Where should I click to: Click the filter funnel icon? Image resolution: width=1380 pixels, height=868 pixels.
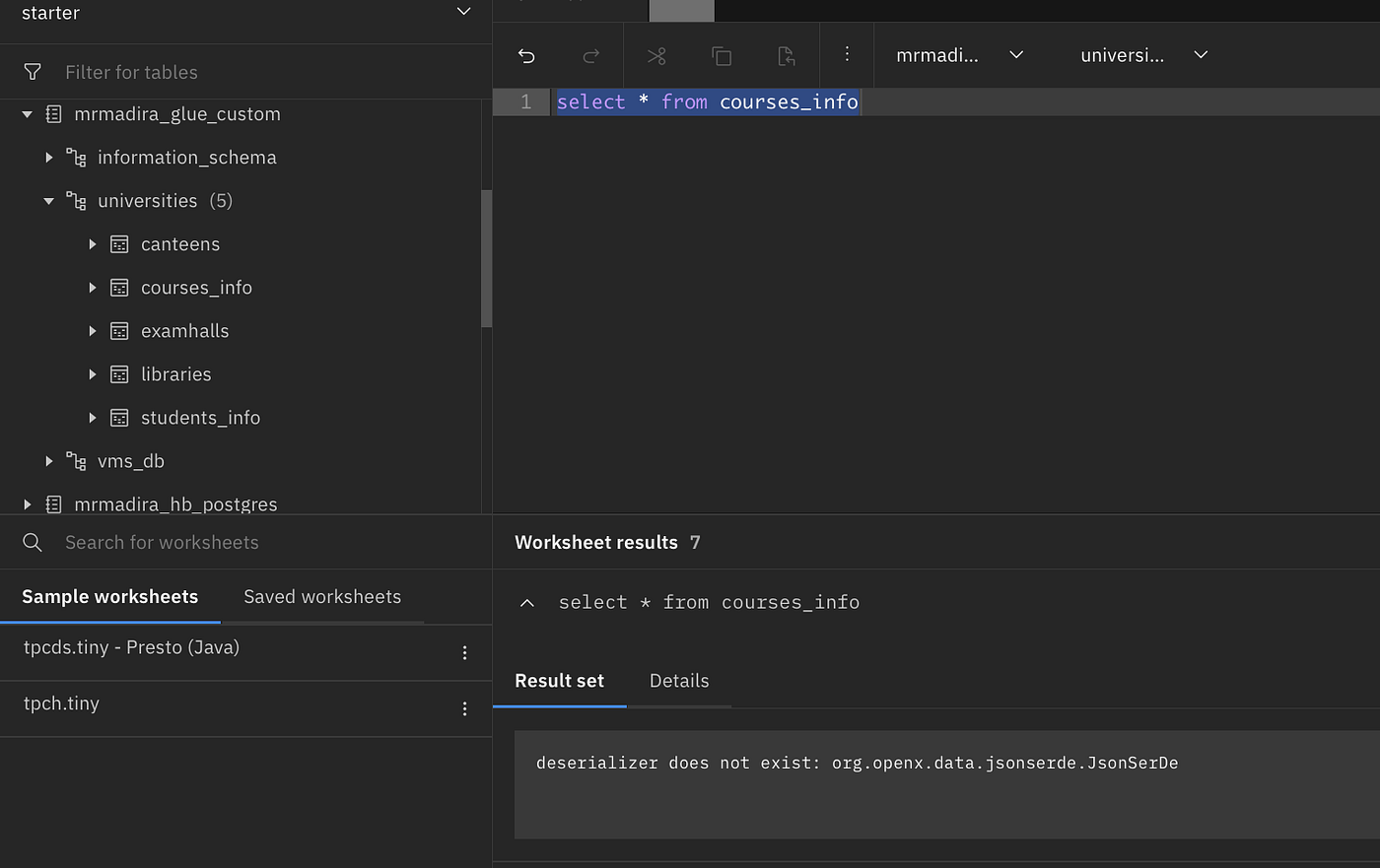[33, 72]
